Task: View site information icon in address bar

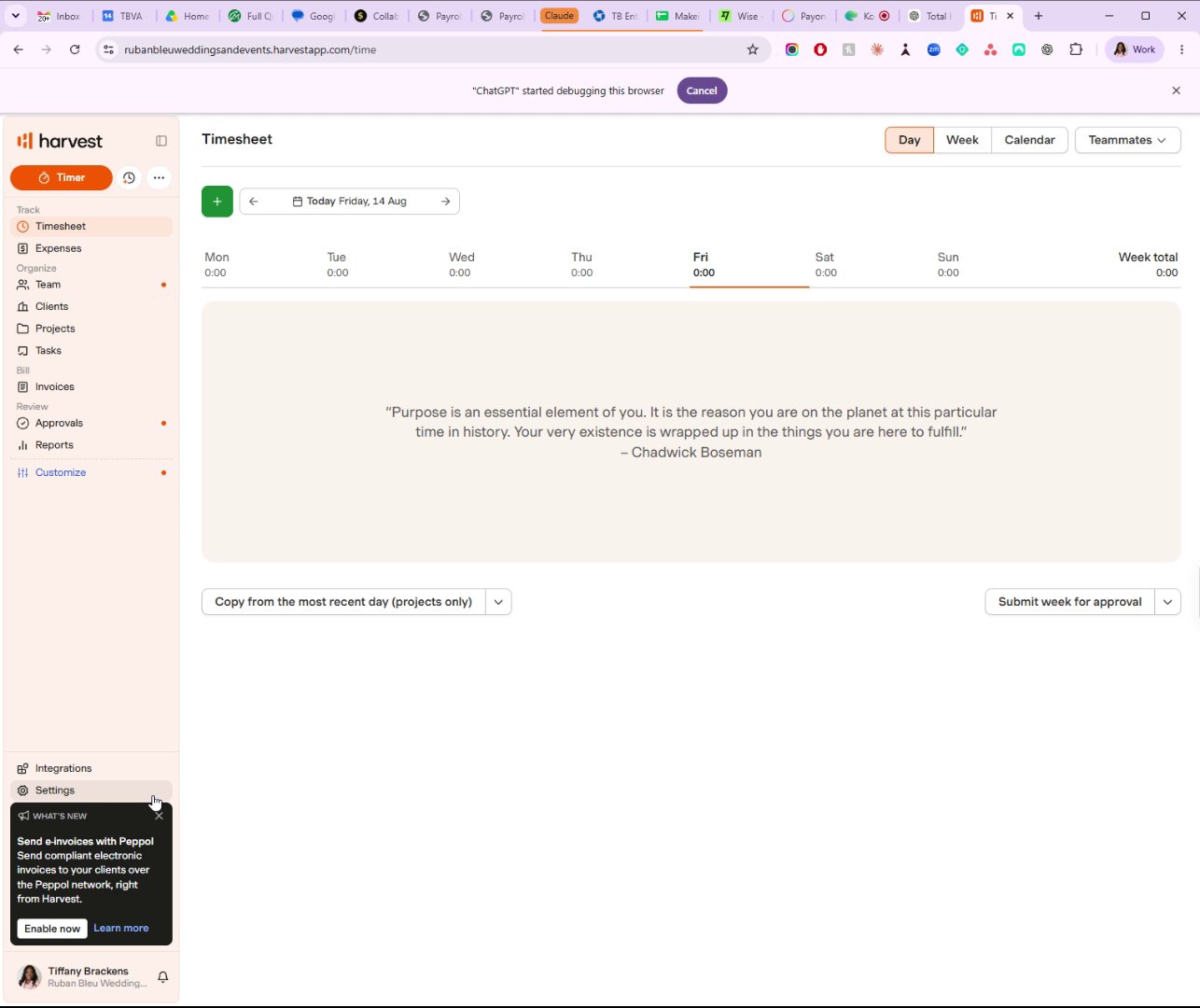Action: 108,49
